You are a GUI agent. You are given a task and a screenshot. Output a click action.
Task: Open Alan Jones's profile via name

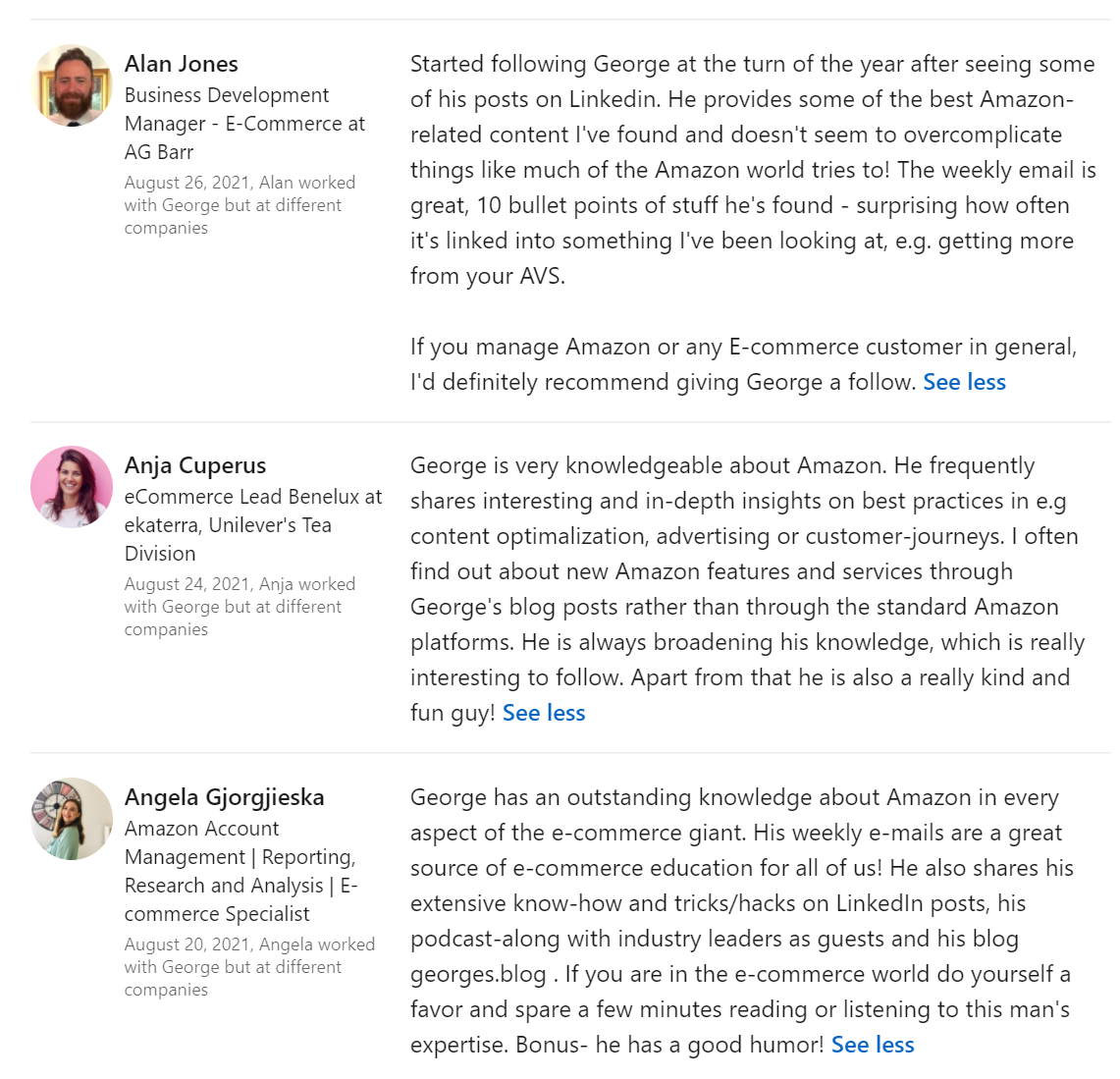(x=182, y=64)
